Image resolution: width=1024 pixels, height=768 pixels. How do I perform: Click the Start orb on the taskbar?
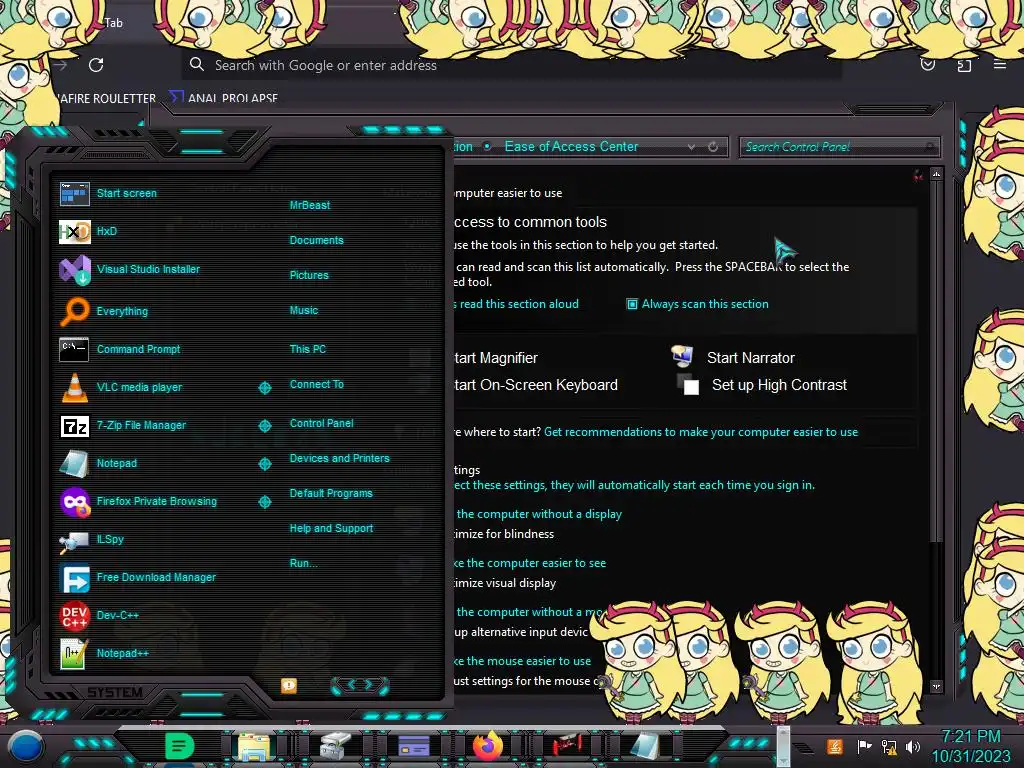click(26, 746)
